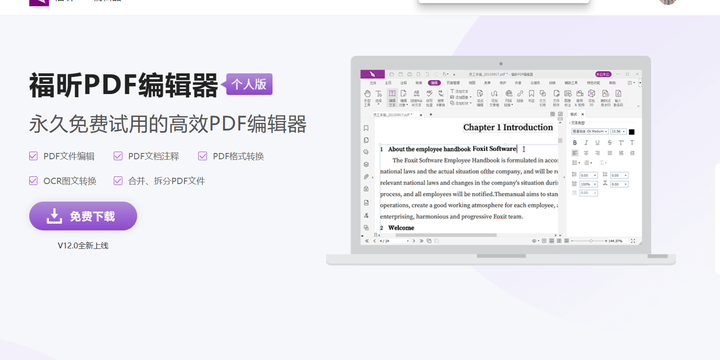Click the Bookmark icon in the preview ribbon
720x360 pixels.
point(531,96)
